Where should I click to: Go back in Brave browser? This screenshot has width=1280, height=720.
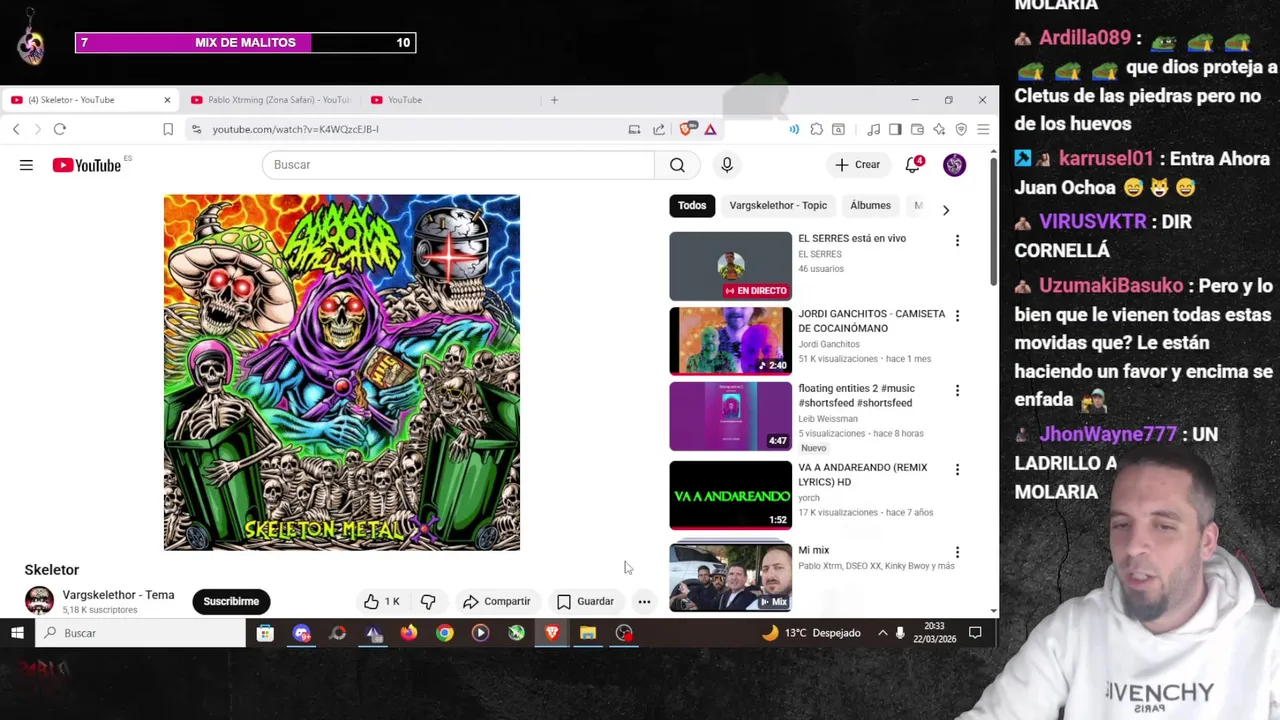pos(16,129)
